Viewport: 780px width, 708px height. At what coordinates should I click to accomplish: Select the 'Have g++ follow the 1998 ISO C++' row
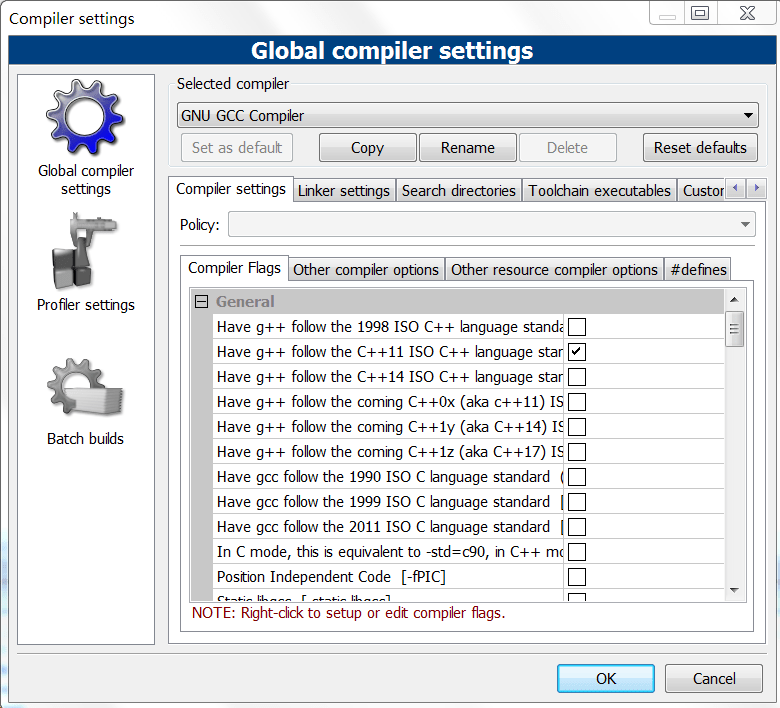point(468,327)
